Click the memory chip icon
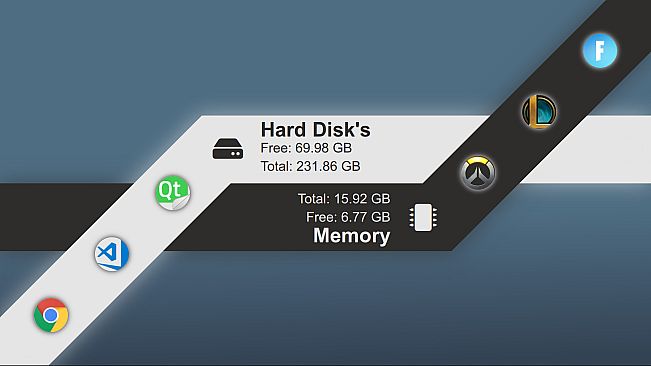Screen dimensions: 651x366 [x=423, y=217]
